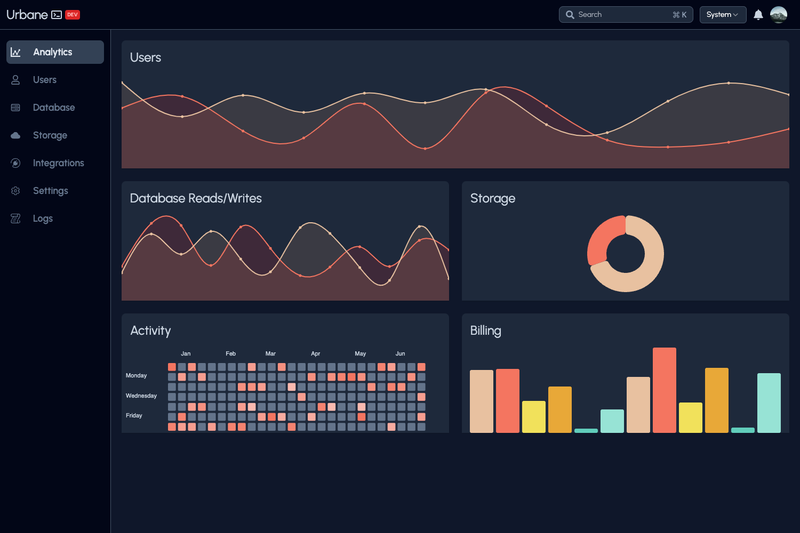Click the Storage card heading
Image resolution: width=800 pixels, height=533 pixels.
[x=492, y=198]
